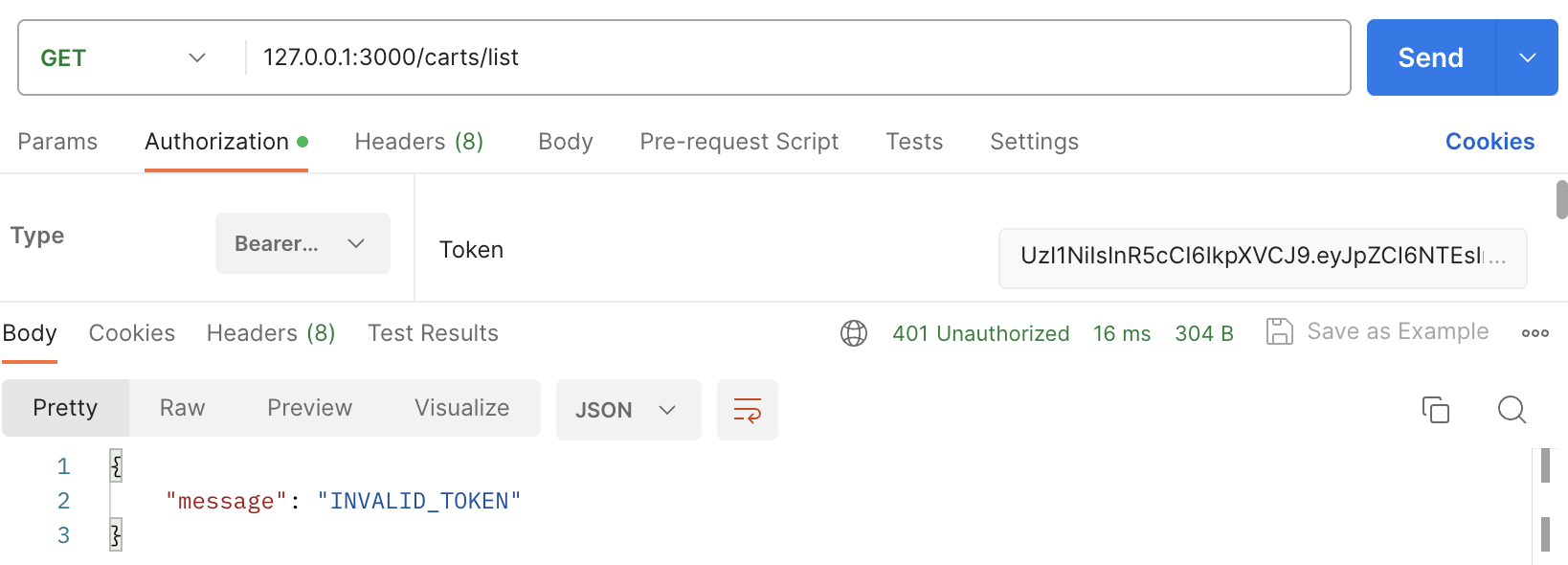Select the Raw response view
Image resolution: width=1568 pixels, height=565 pixels.
(x=182, y=408)
